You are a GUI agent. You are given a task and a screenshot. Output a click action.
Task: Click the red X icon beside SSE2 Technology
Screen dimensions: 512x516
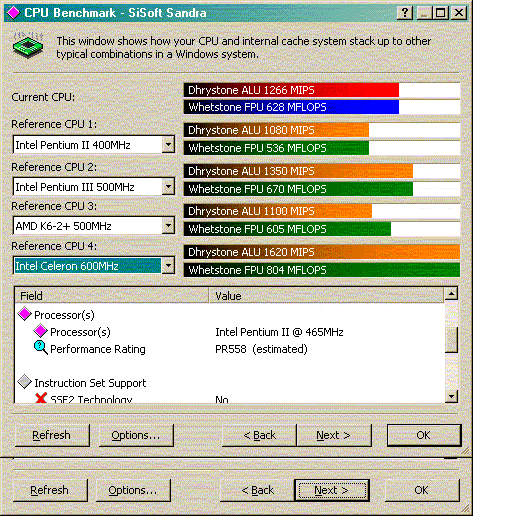[41, 398]
